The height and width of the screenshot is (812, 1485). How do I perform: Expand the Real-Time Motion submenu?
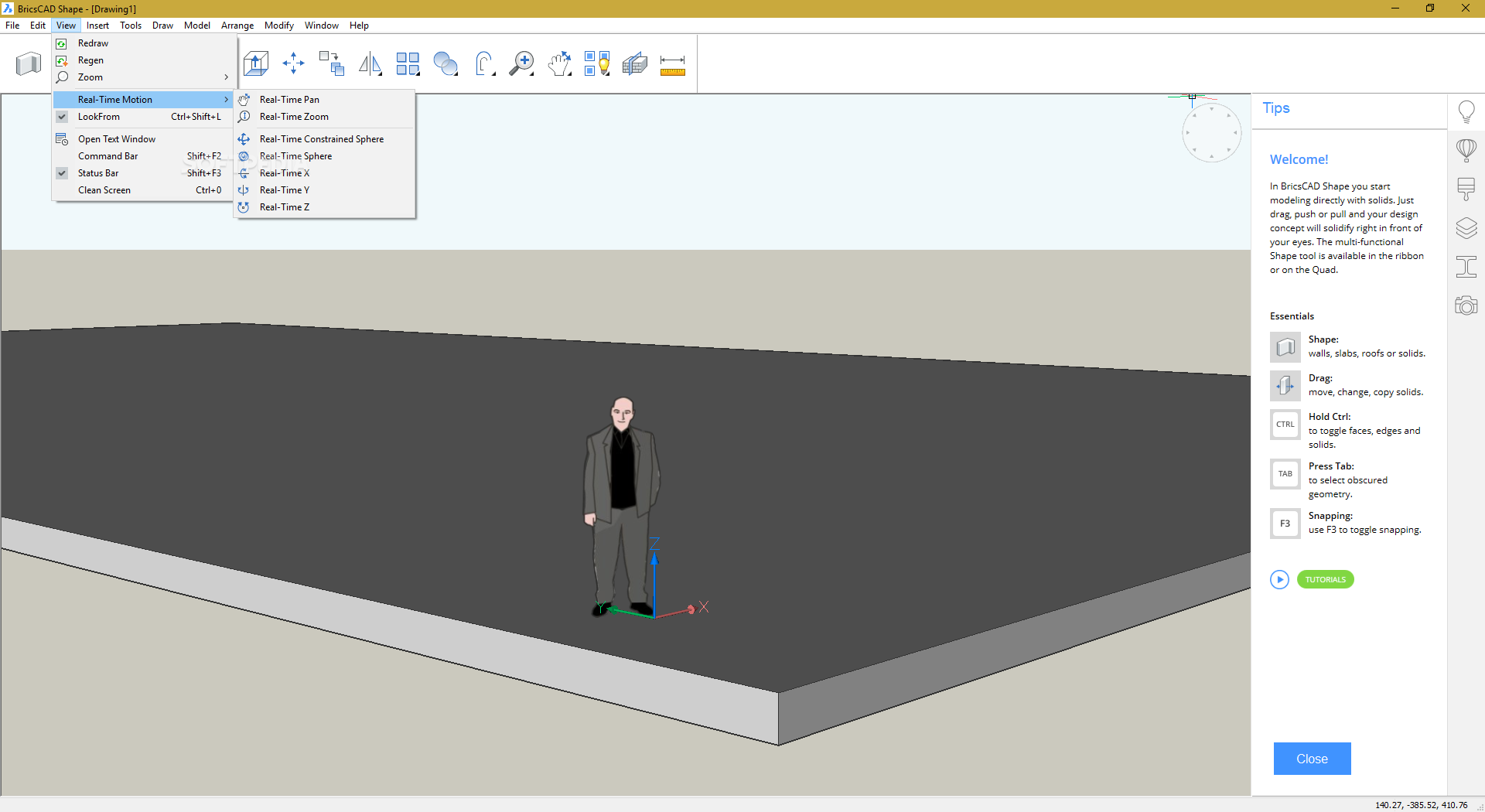pos(144,100)
